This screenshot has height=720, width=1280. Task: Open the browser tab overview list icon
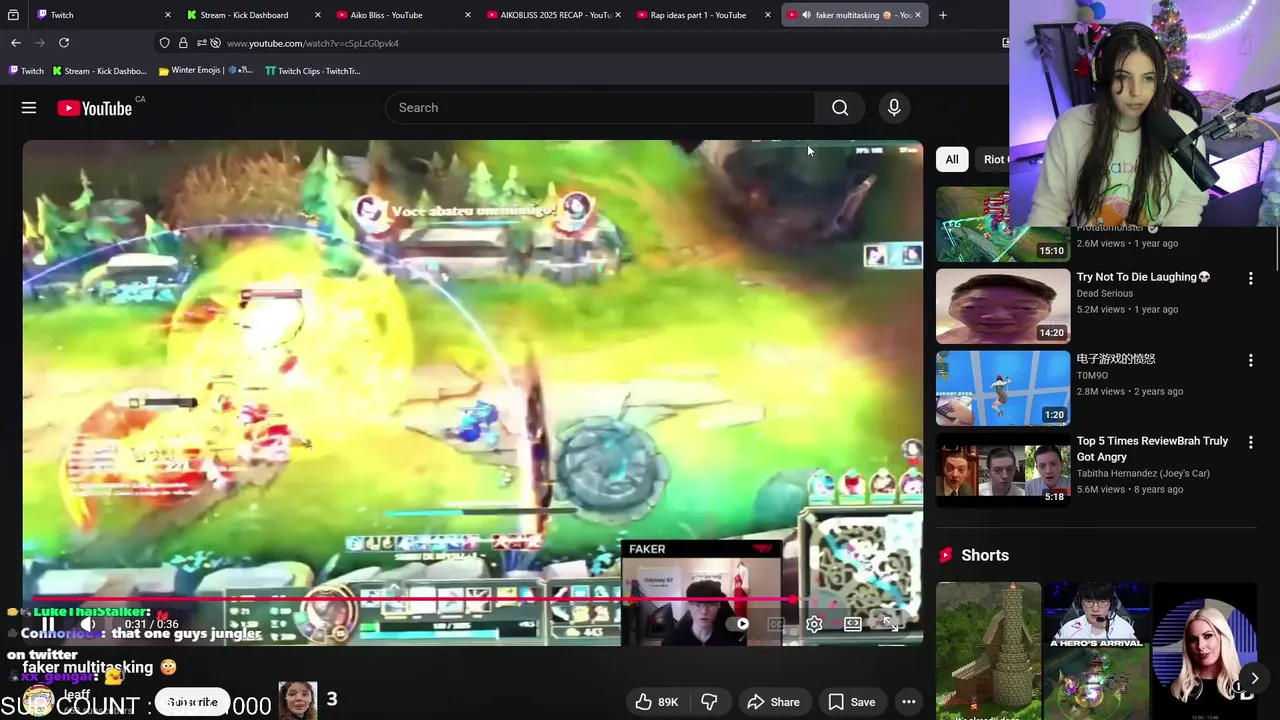pyautogui.click(x=13, y=15)
